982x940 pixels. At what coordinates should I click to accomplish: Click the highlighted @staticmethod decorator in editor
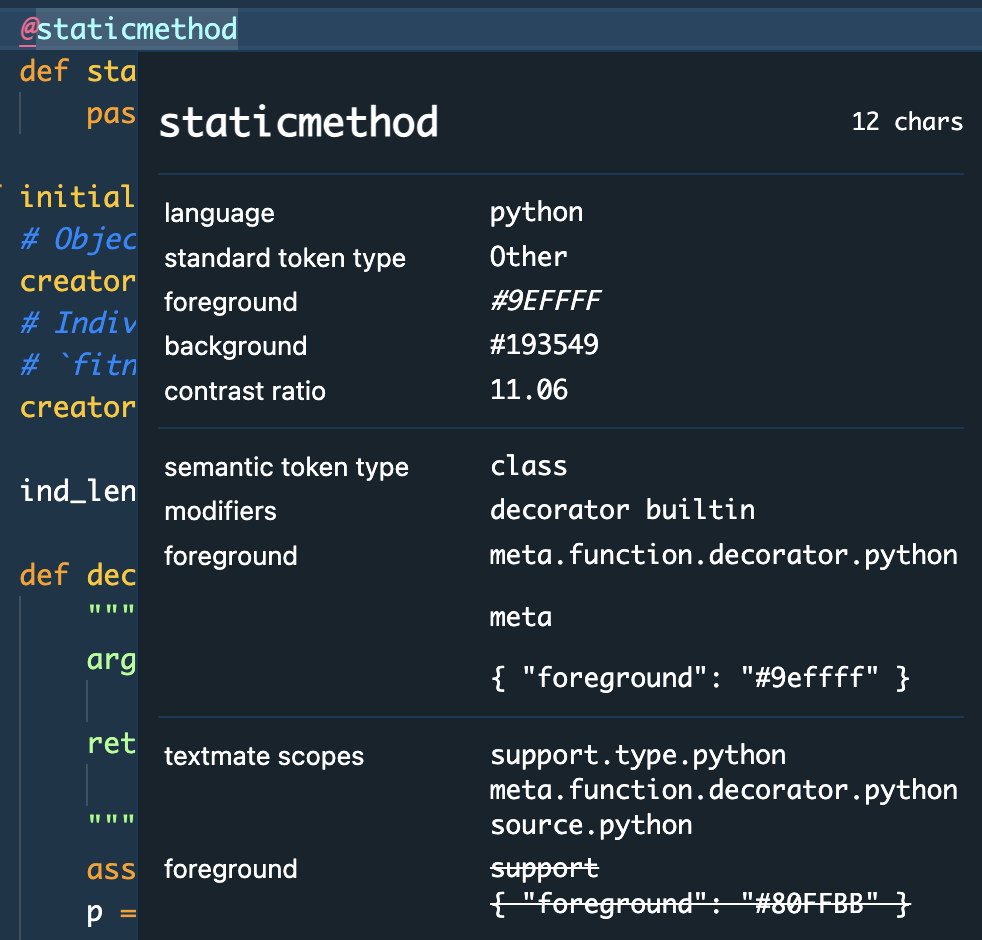129,29
